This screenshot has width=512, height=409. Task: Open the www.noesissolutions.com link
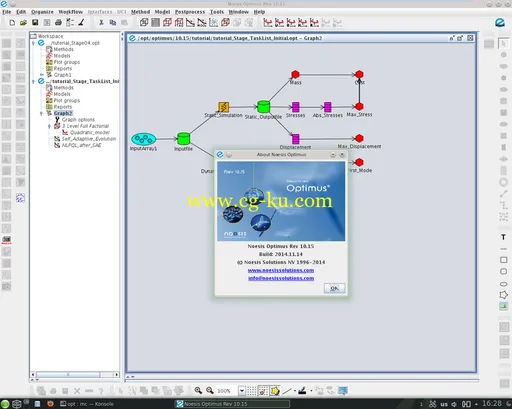[281, 270]
